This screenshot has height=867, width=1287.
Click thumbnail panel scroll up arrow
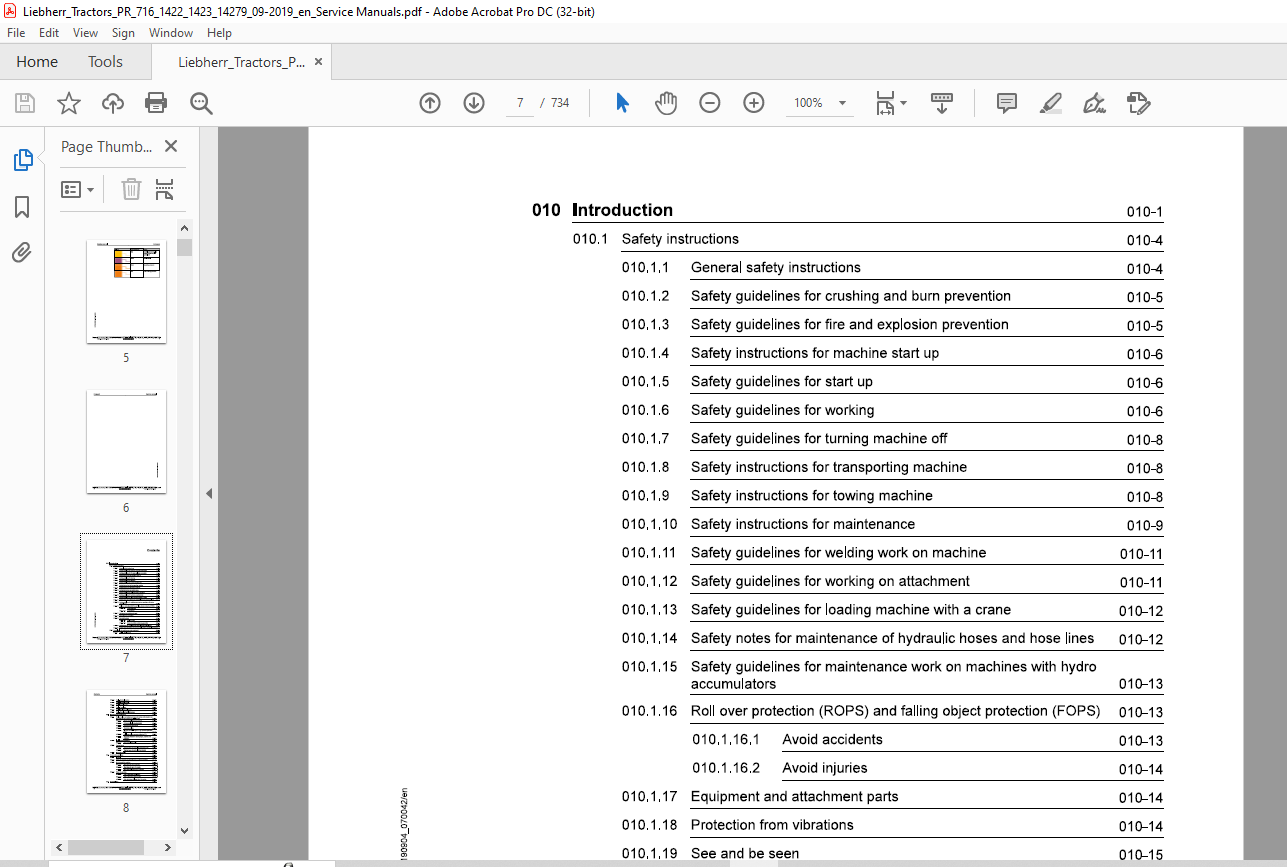coord(184,229)
